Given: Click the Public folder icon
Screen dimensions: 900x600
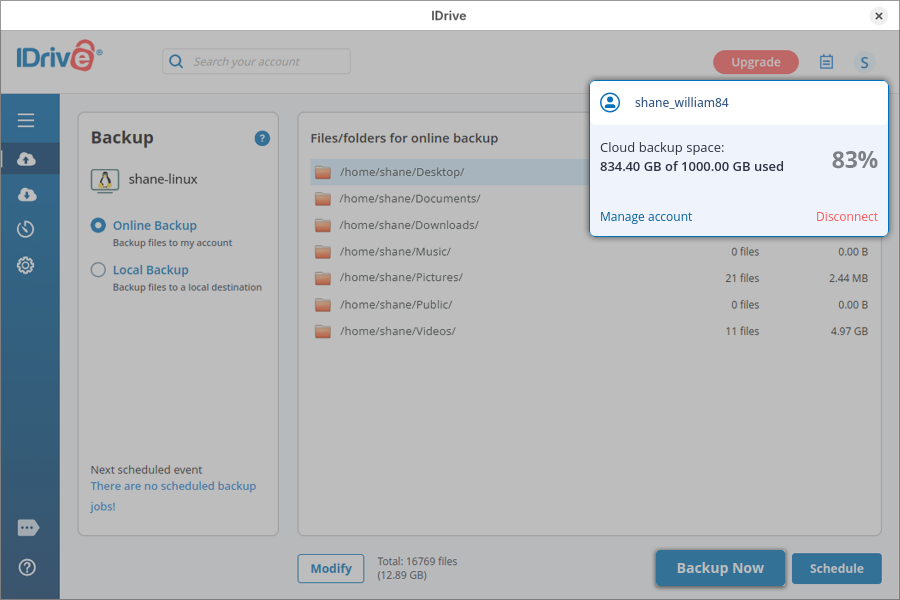Looking at the screenshot, I should [x=323, y=304].
